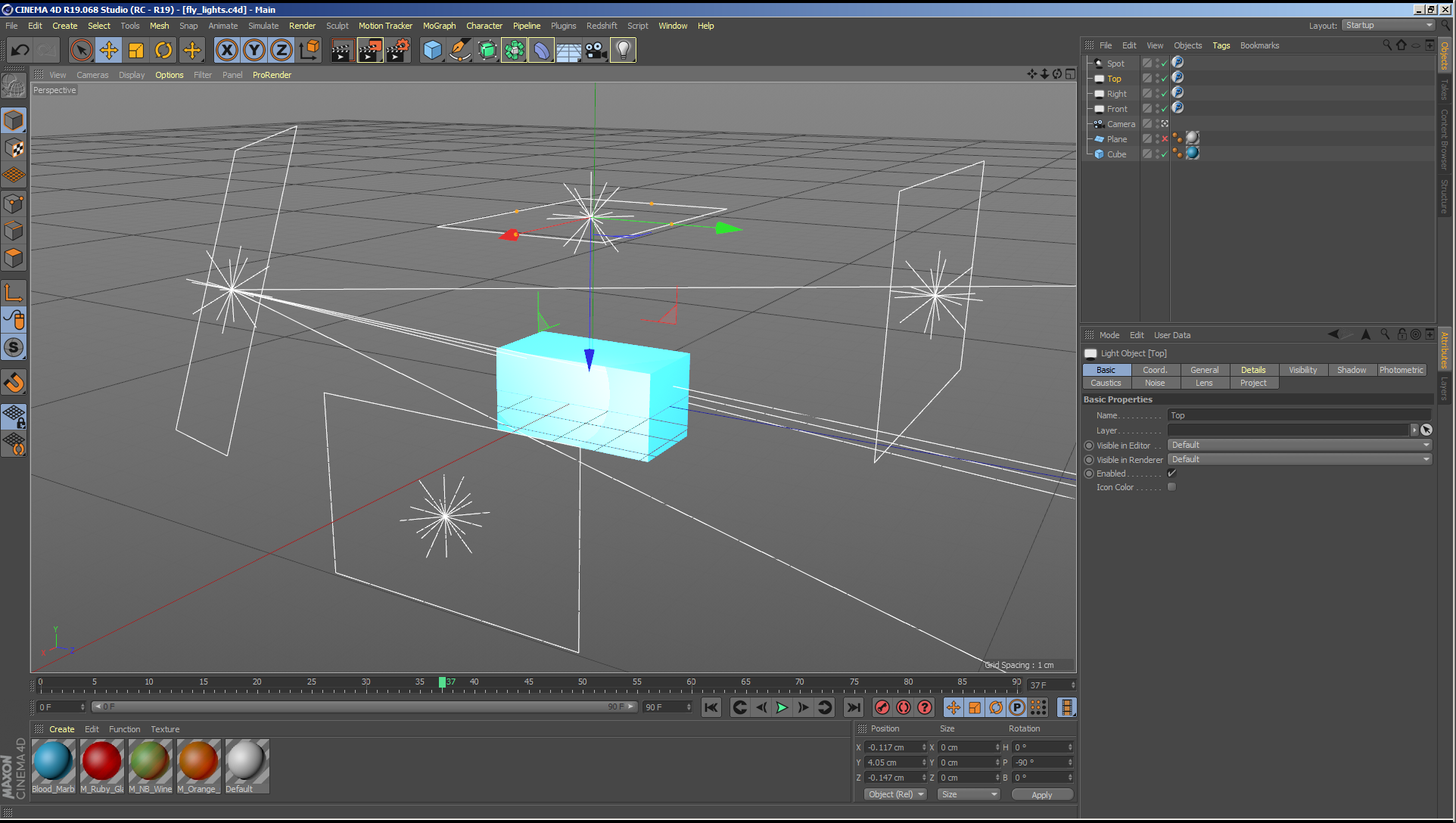Select the Camera object in list
The width and height of the screenshot is (1456, 823).
pyautogui.click(x=1120, y=124)
